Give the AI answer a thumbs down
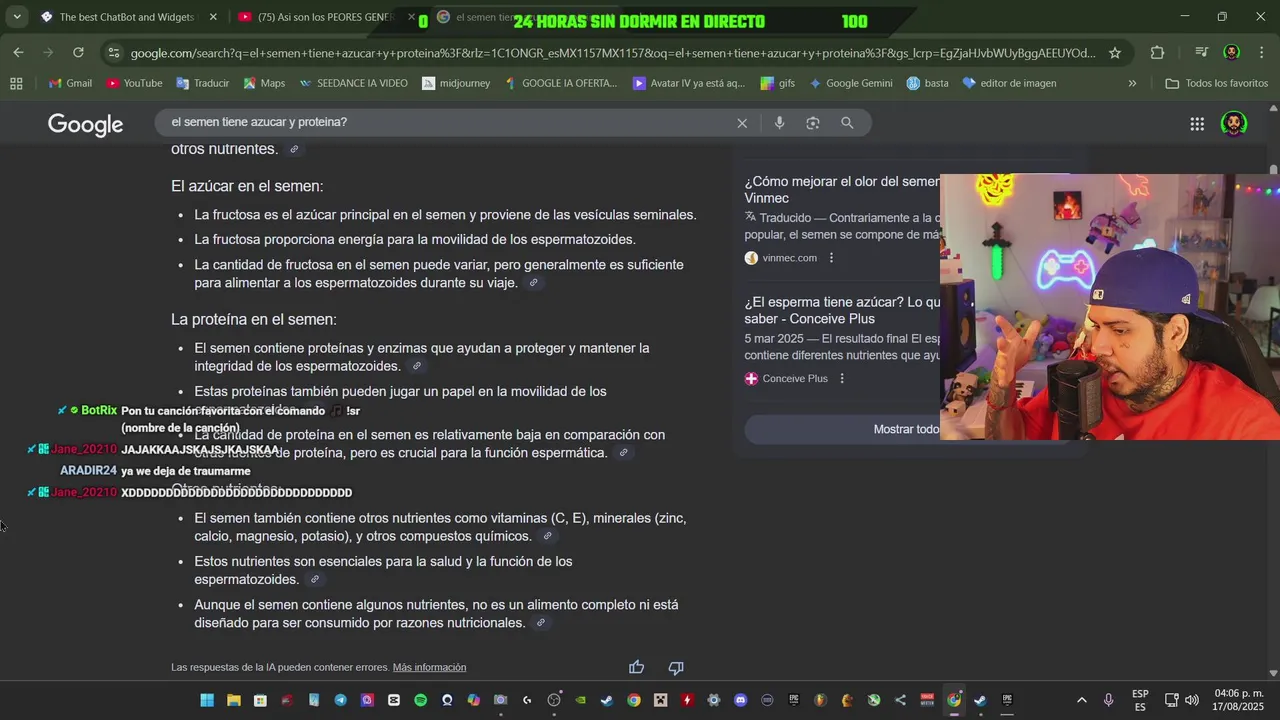 click(x=676, y=668)
